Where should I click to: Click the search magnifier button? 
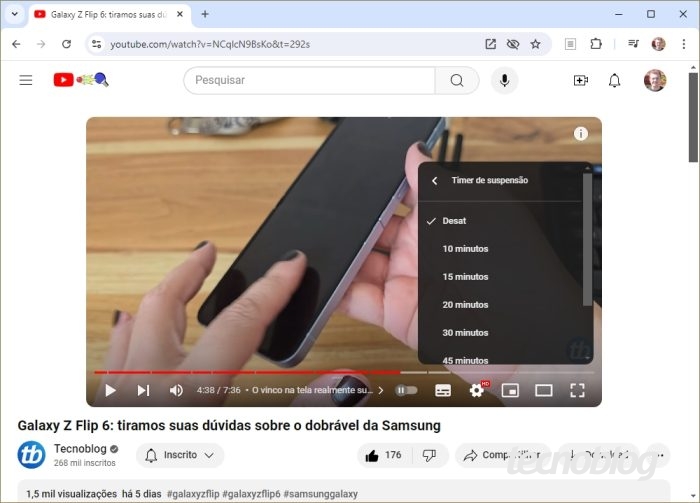(457, 80)
